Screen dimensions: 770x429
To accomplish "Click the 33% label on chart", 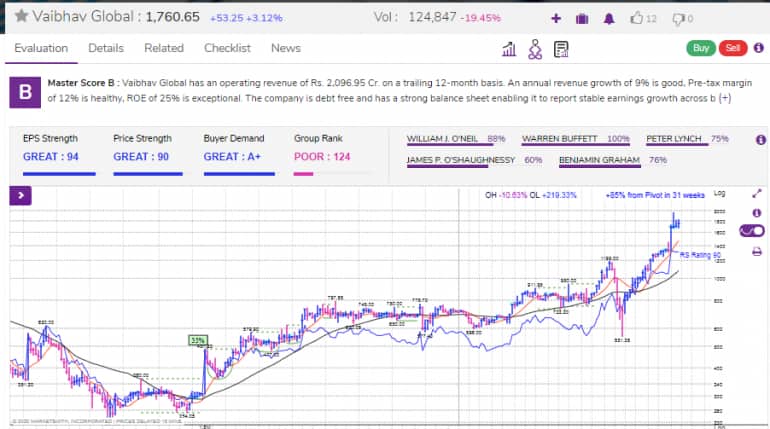I will click(197, 340).
